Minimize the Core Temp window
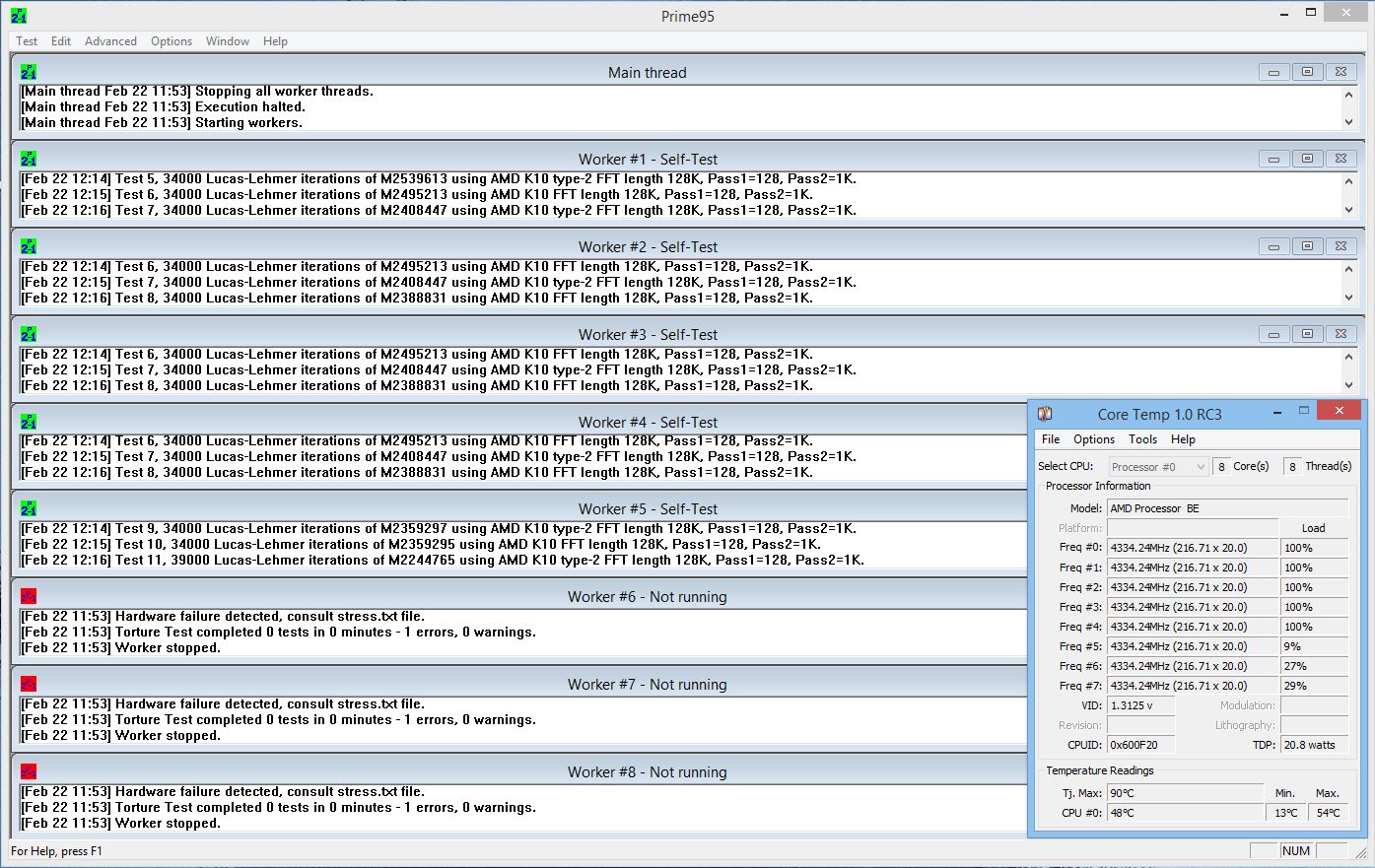This screenshot has width=1375, height=868. pyautogui.click(x=1276, y=411)
